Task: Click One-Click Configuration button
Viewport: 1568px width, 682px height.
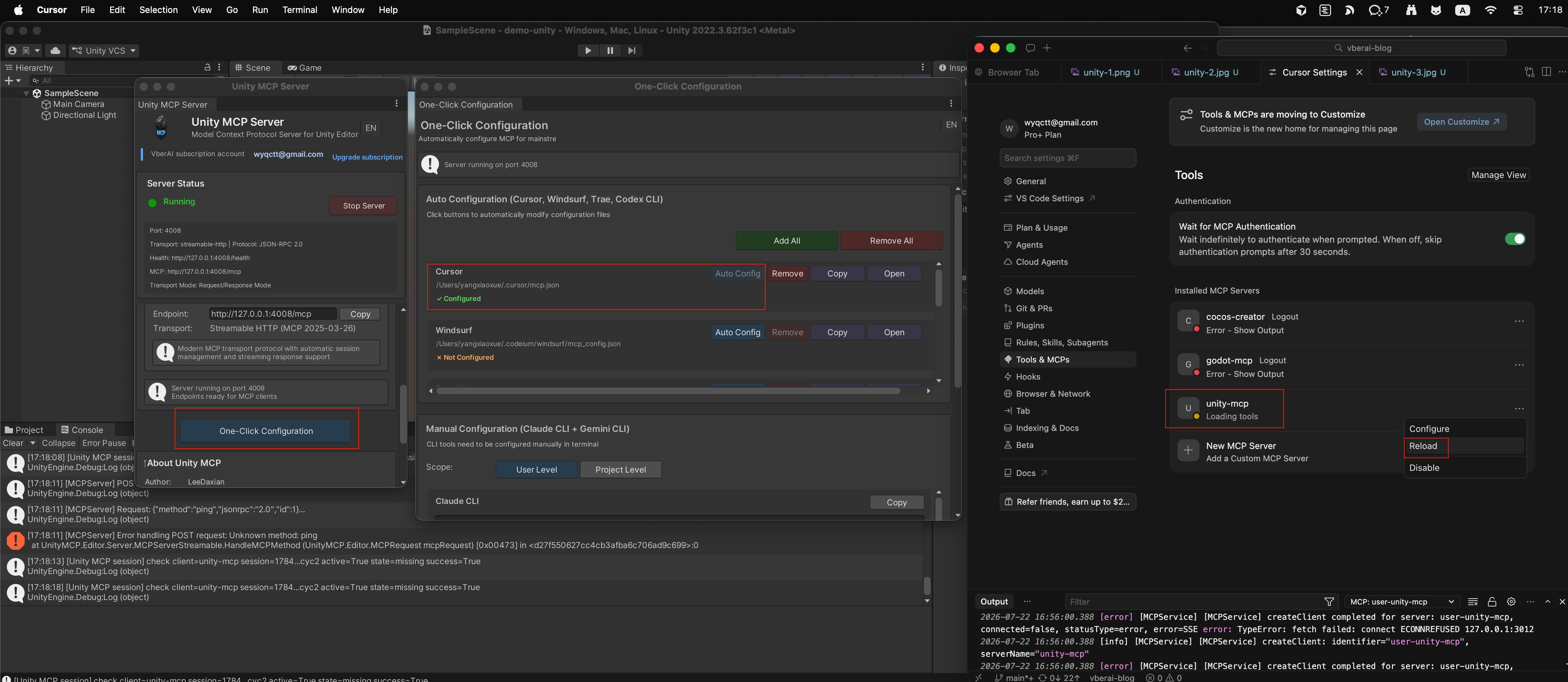Action: click(265, 431)
